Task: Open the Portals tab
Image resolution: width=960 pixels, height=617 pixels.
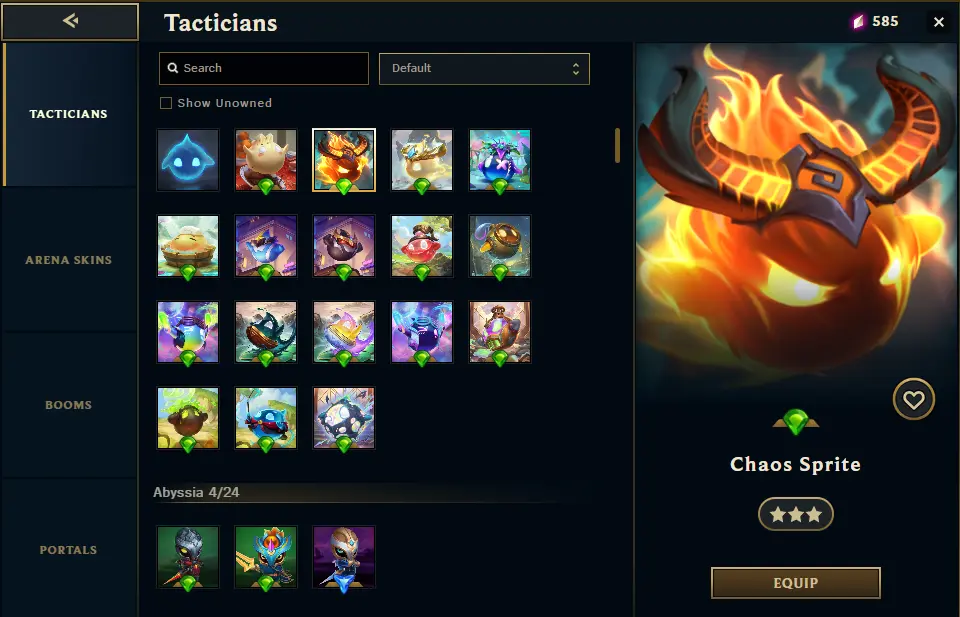Action: 69,550
